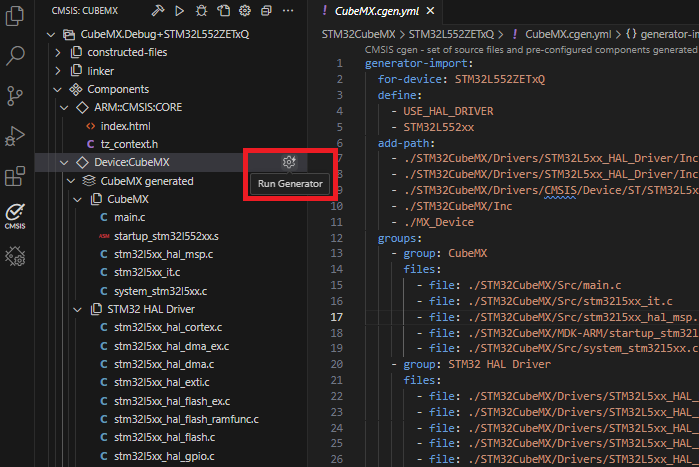
Task: Open the Search view in activity bar
Action: tap(15, 56)
